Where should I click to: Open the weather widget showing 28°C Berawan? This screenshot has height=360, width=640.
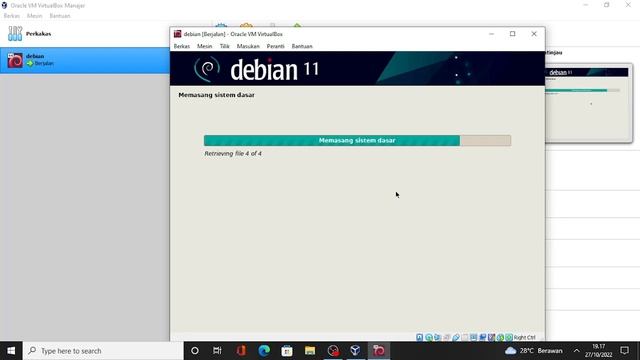533,351
